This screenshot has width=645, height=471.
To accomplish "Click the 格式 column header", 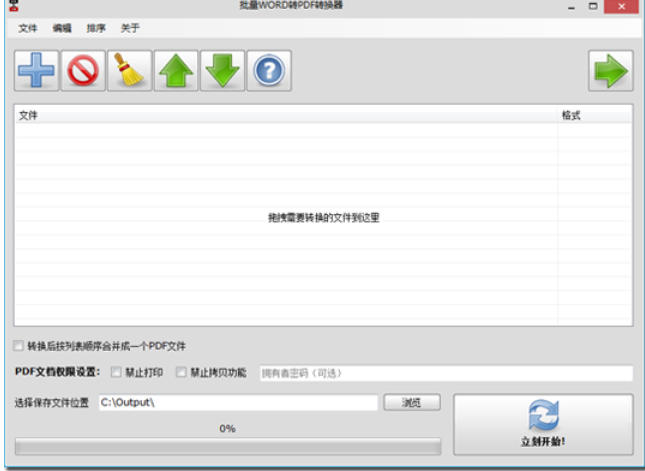I will (594, 115).
